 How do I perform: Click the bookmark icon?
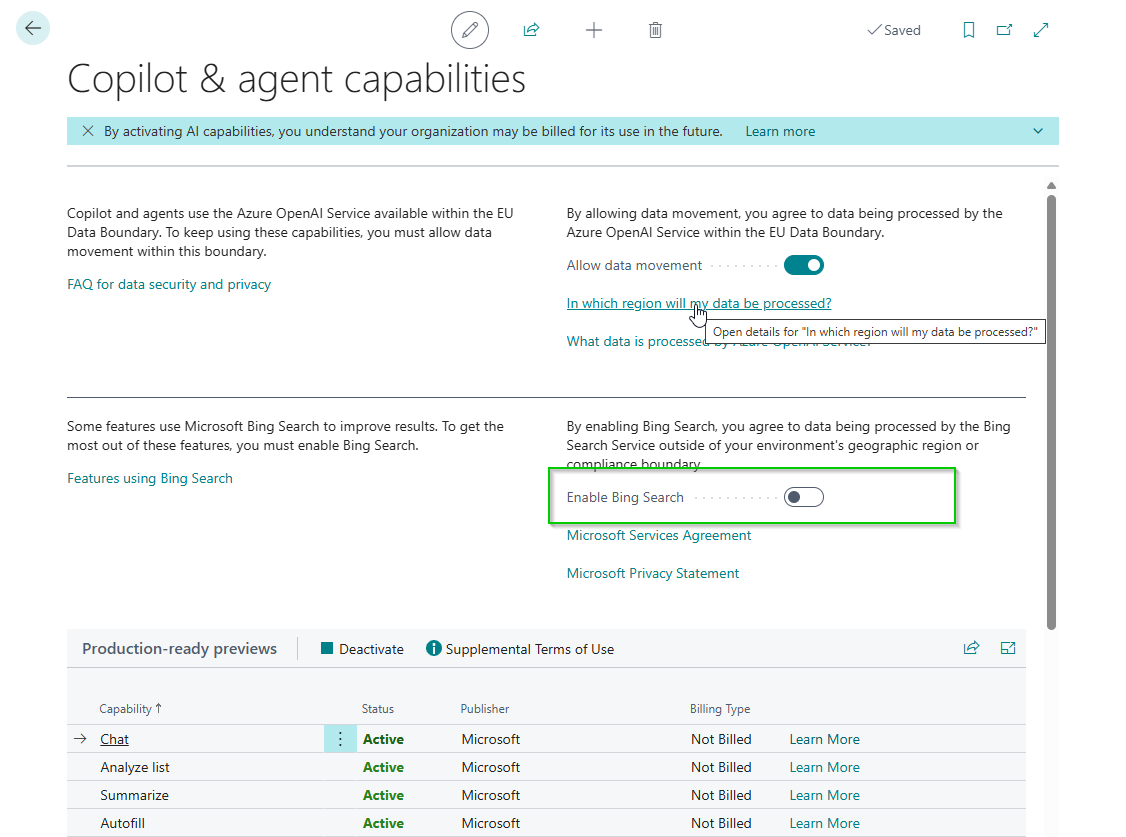click(x=968, y=30)
